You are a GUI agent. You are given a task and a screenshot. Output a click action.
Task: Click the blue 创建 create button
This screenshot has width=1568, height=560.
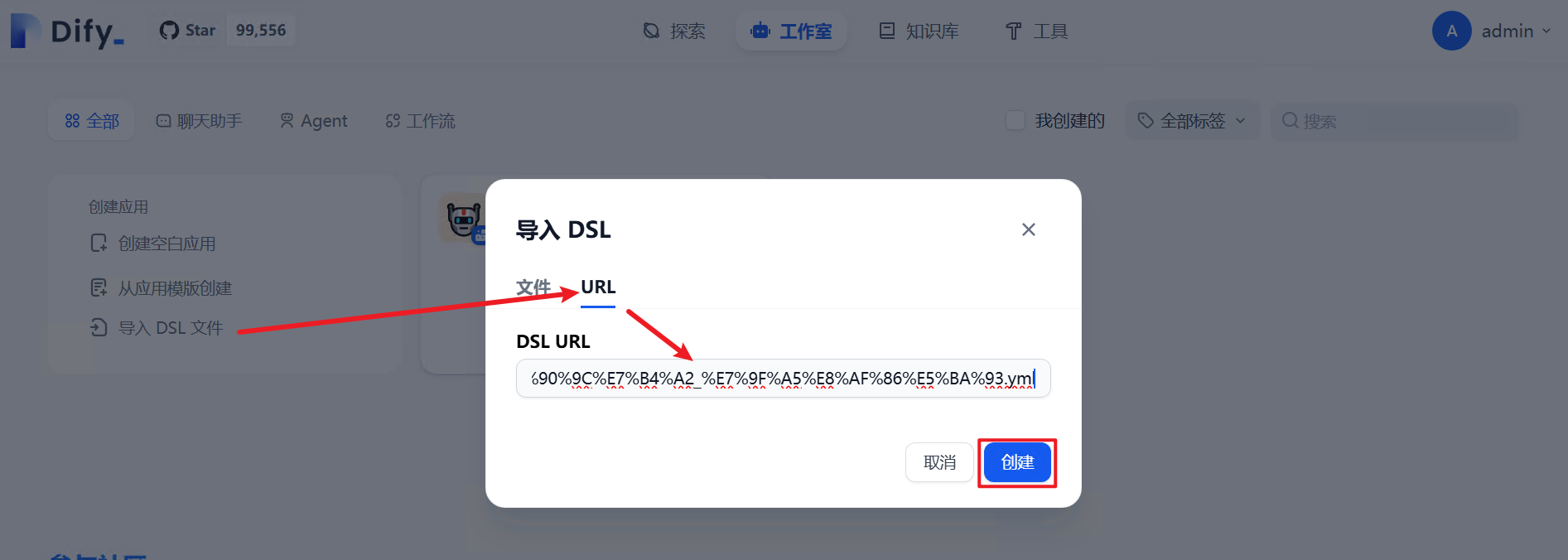(1017, 462)
